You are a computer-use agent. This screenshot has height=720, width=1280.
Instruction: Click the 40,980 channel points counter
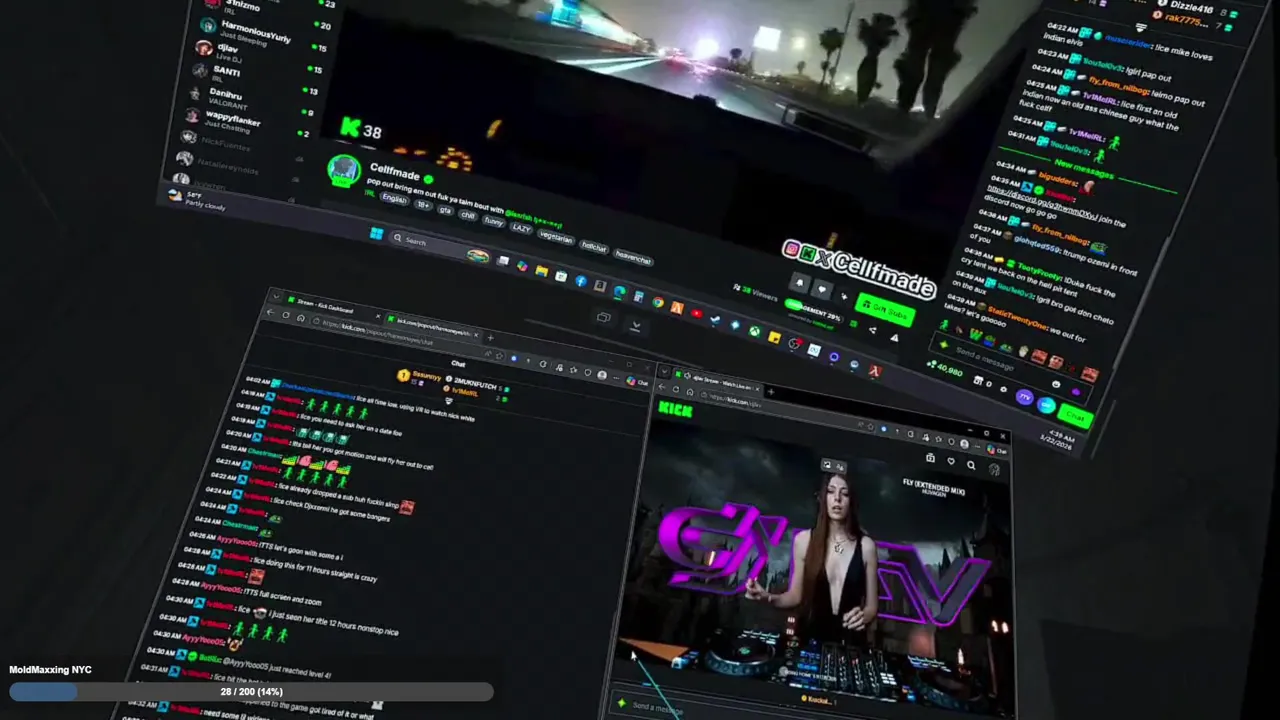(945, 370)
